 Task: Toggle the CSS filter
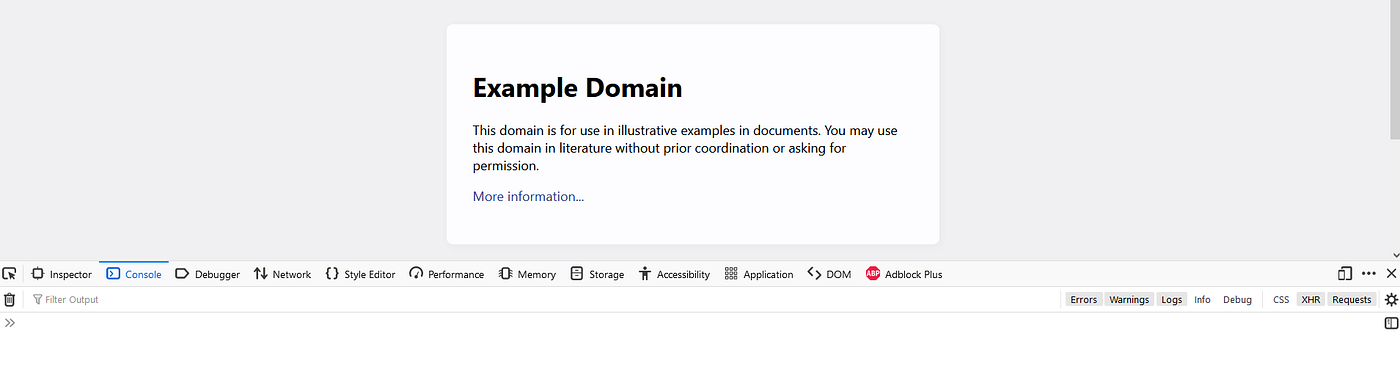point(1281,299)
